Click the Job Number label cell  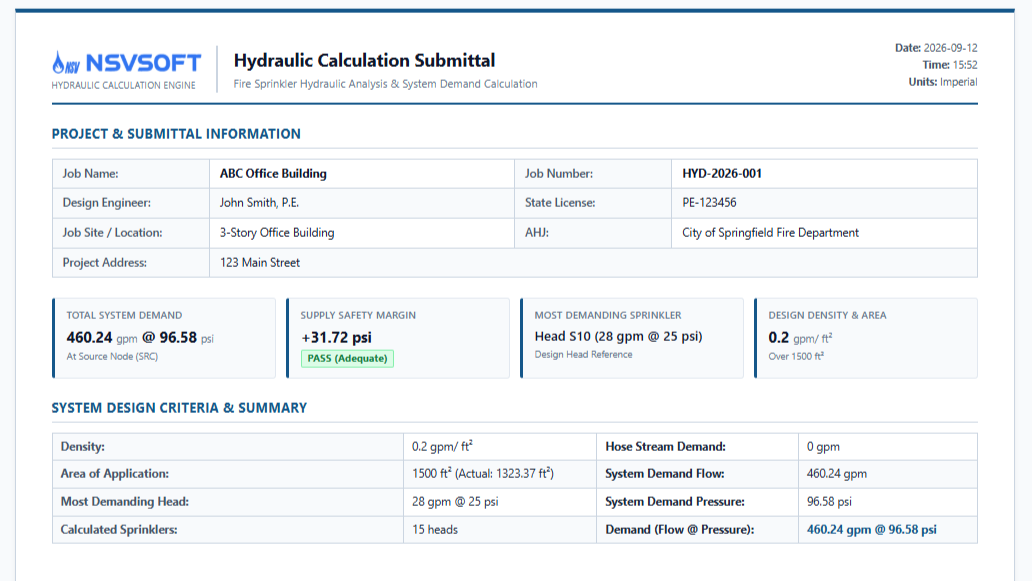tap(593, 174)
